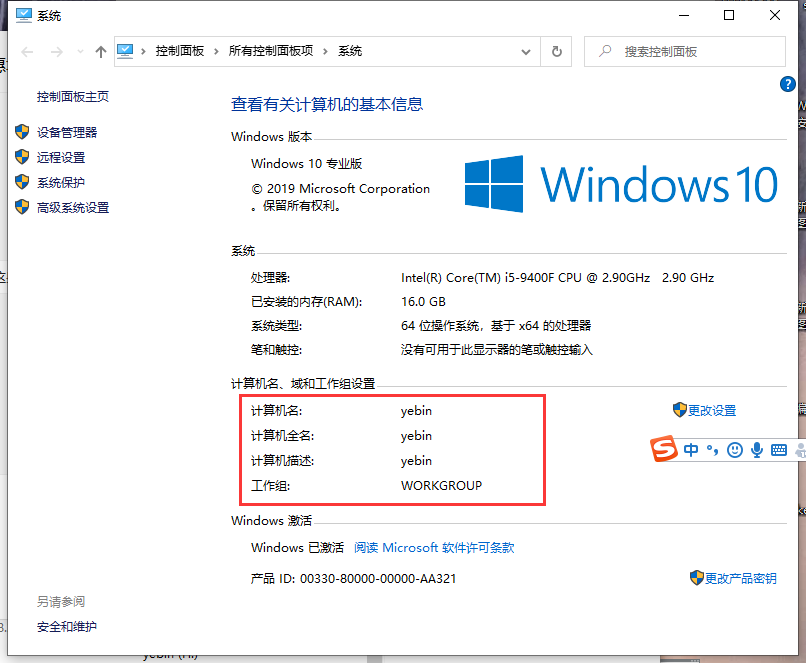Refresh the page with refresh button
806x663 pixels.
[556, 51]
